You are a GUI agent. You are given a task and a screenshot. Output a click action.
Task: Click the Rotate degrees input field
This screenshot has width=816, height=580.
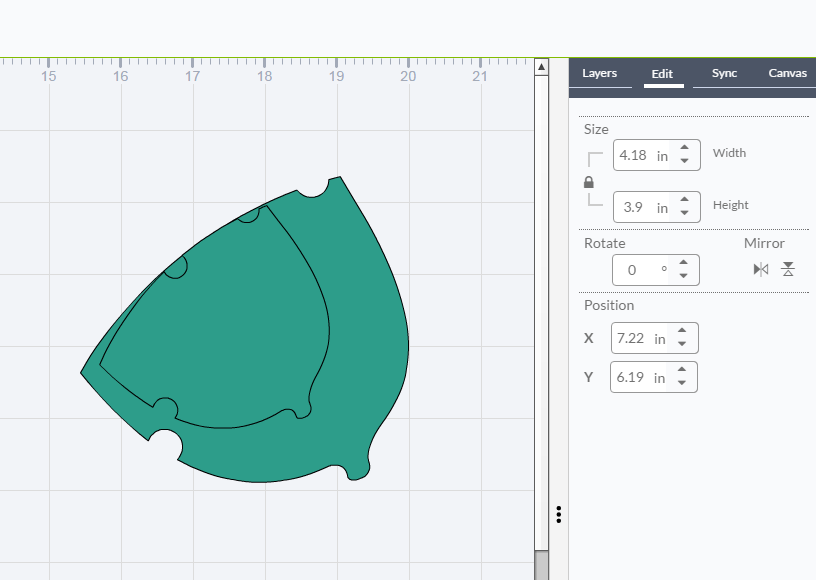(637, 269)
